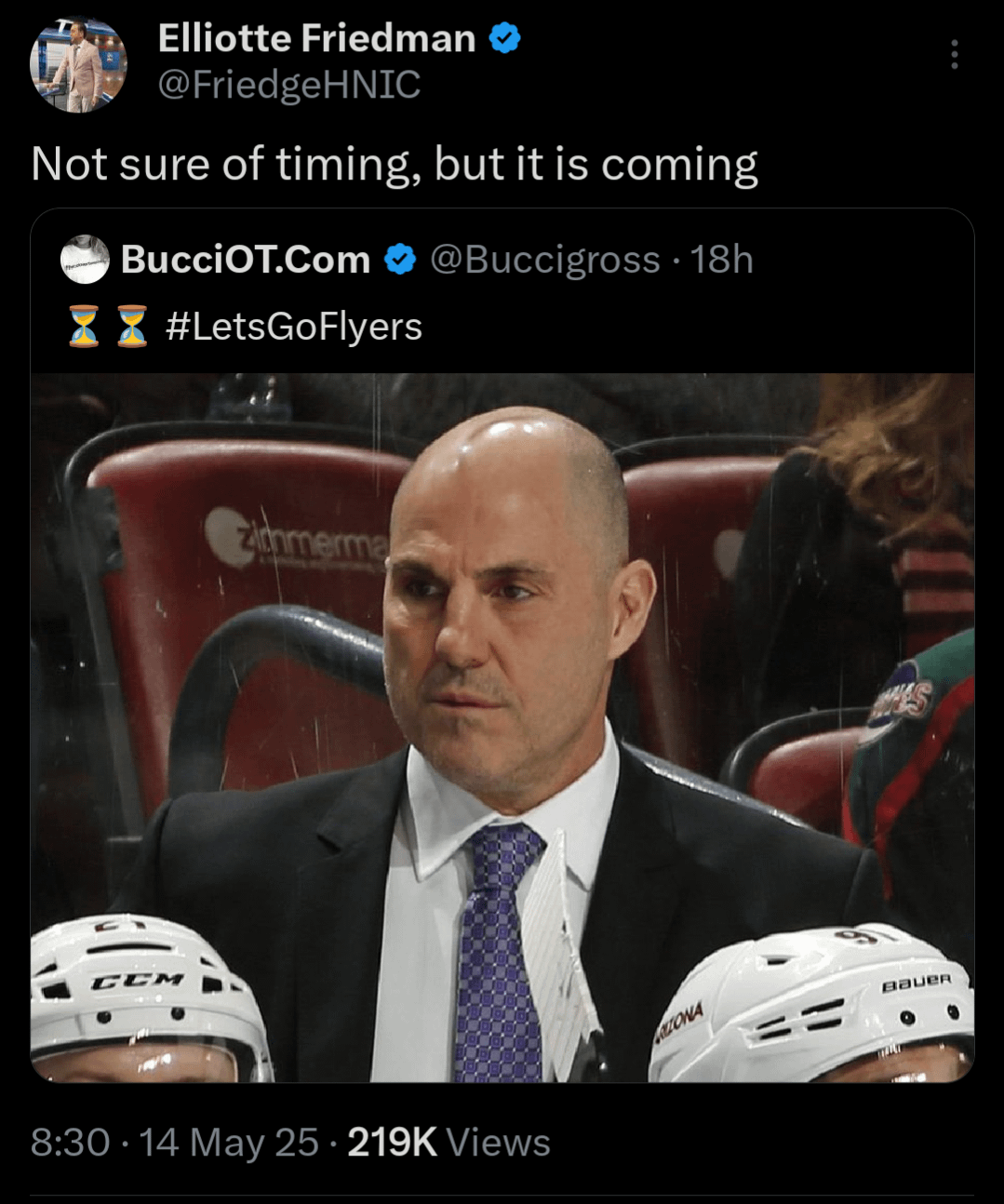Click the verified badge next to BucciOT.Com
Viewport: 1004px width, 1204px height.
click(x=400, y=260)
